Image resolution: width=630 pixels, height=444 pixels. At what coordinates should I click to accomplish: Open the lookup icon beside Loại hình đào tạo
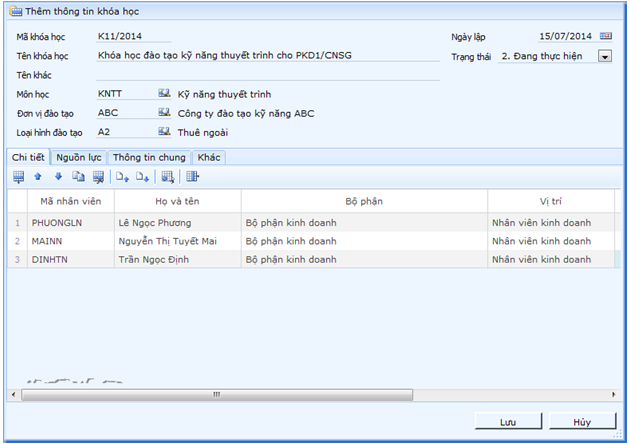coord(165,131)
